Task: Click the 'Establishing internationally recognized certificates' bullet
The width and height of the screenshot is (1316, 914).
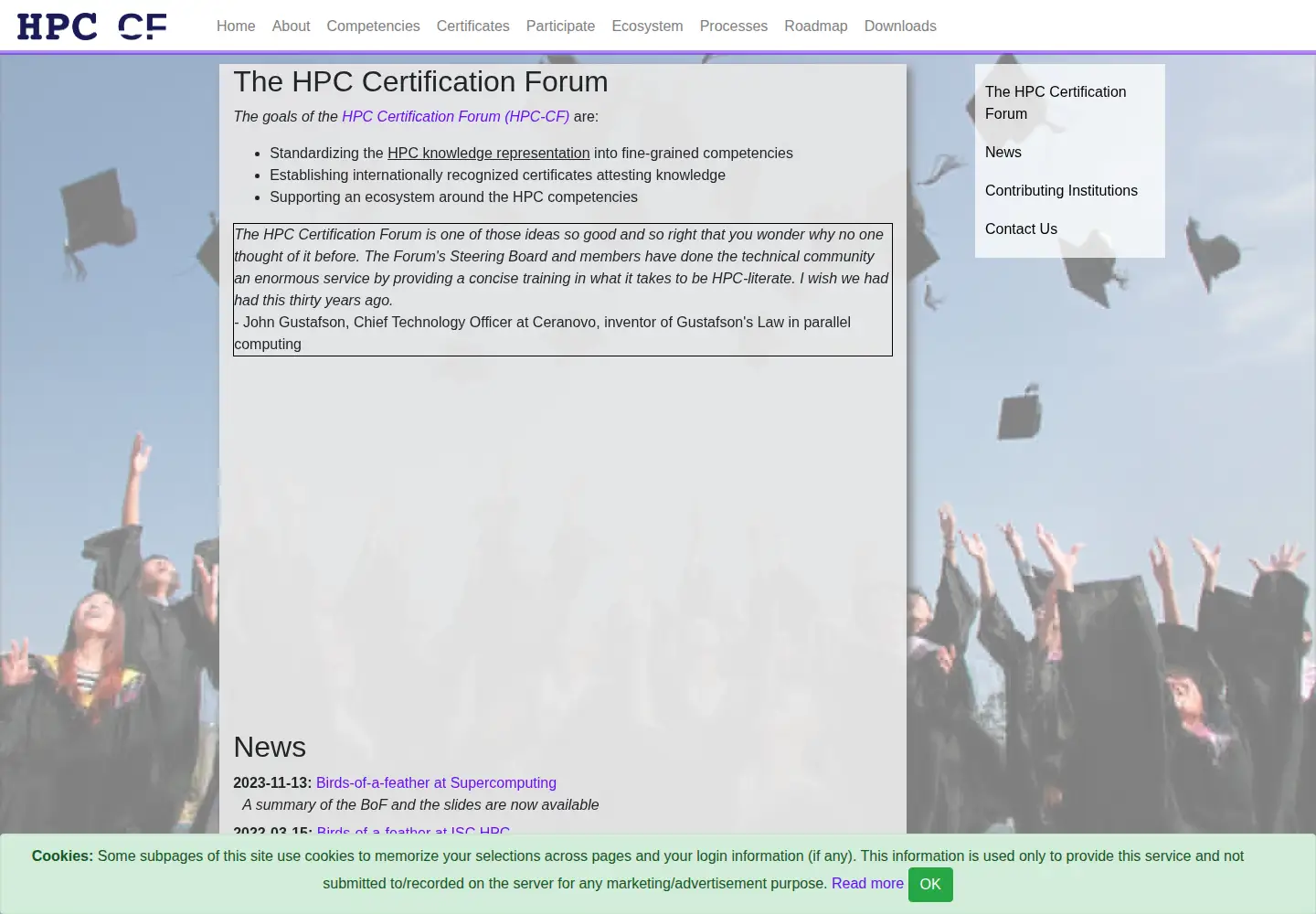Action: (x=497, y=175)
